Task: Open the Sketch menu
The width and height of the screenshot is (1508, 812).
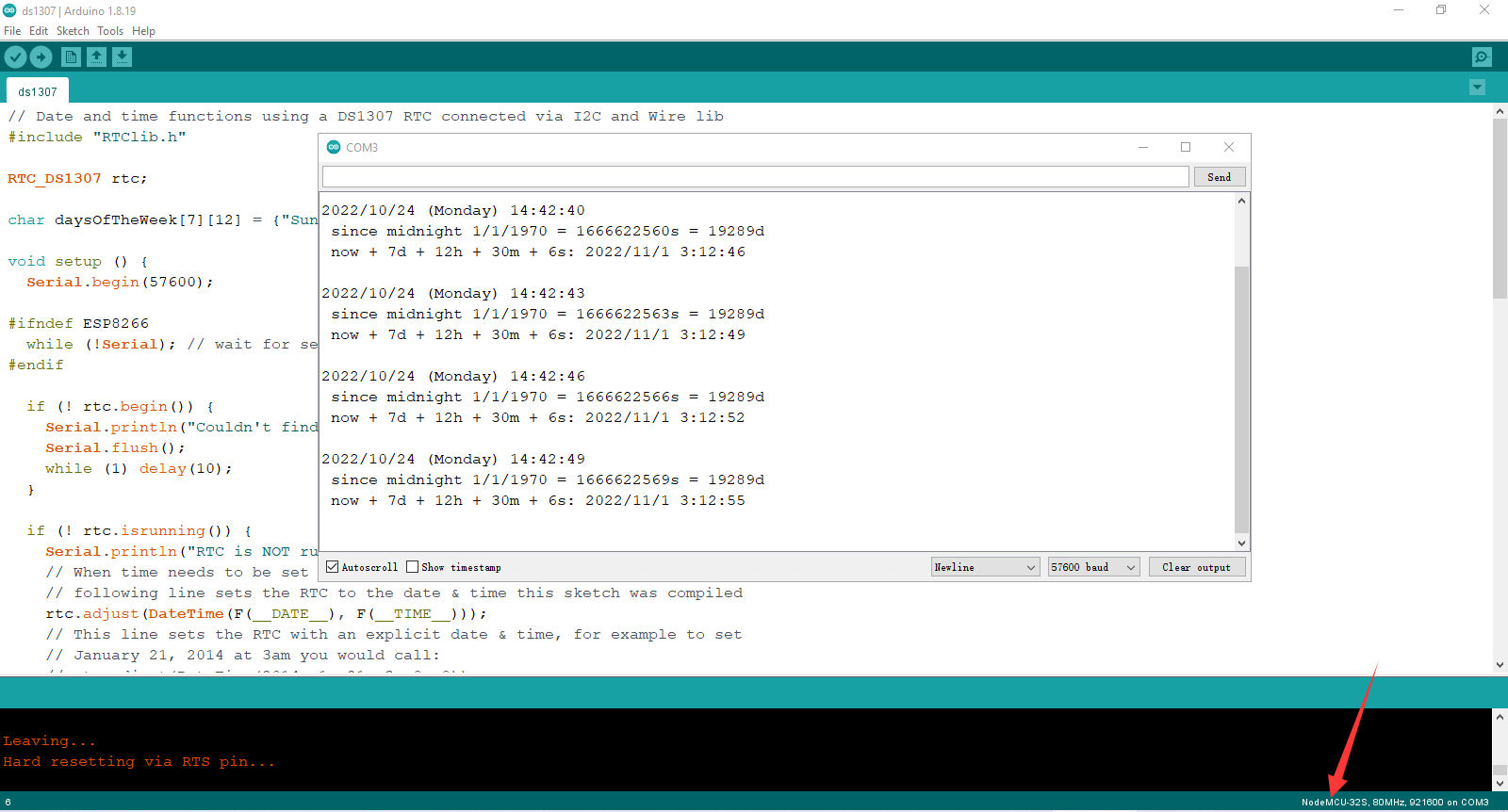Action: (x=73, y=31)
